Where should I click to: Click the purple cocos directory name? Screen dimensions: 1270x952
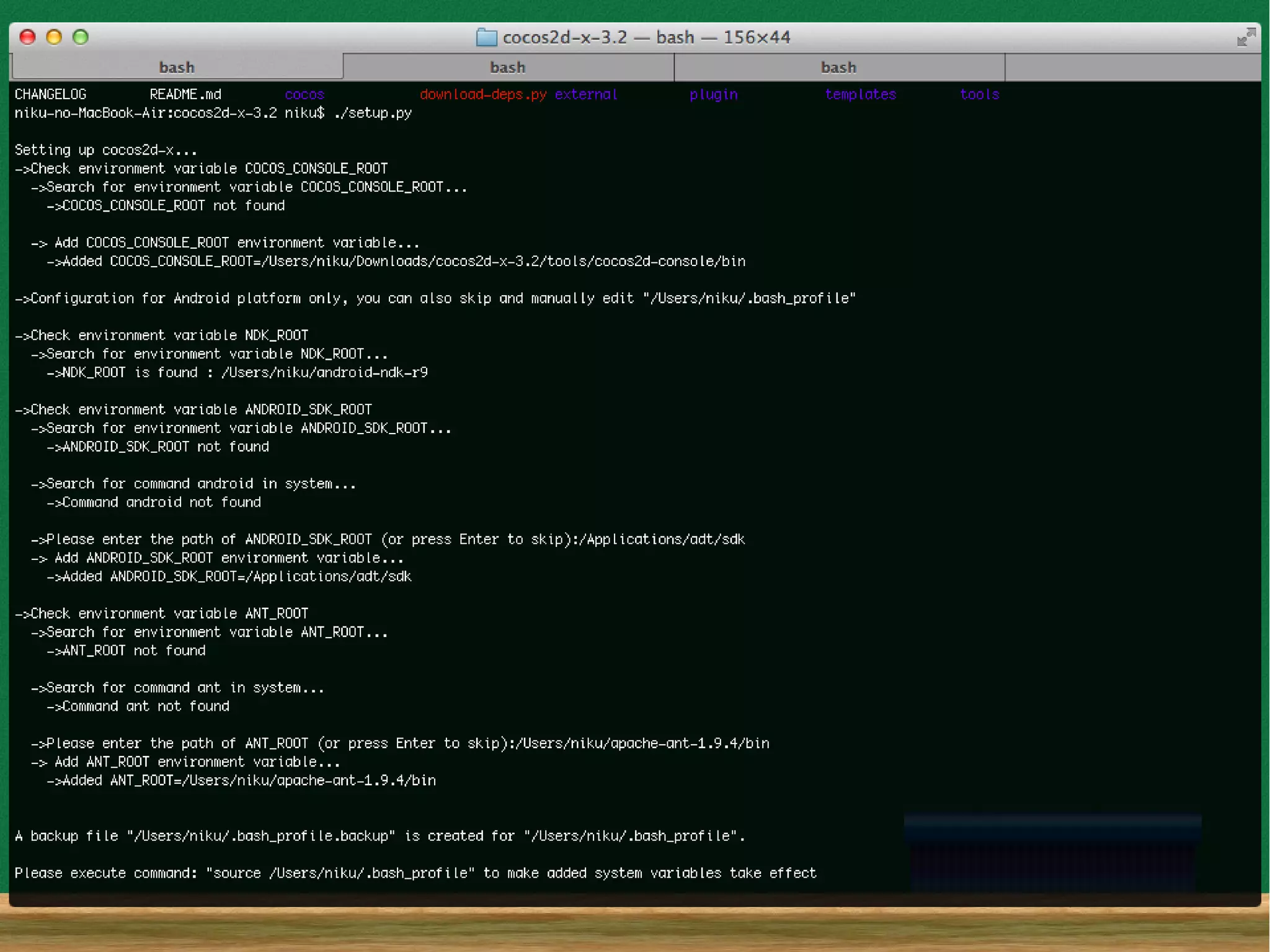(304, 94)
